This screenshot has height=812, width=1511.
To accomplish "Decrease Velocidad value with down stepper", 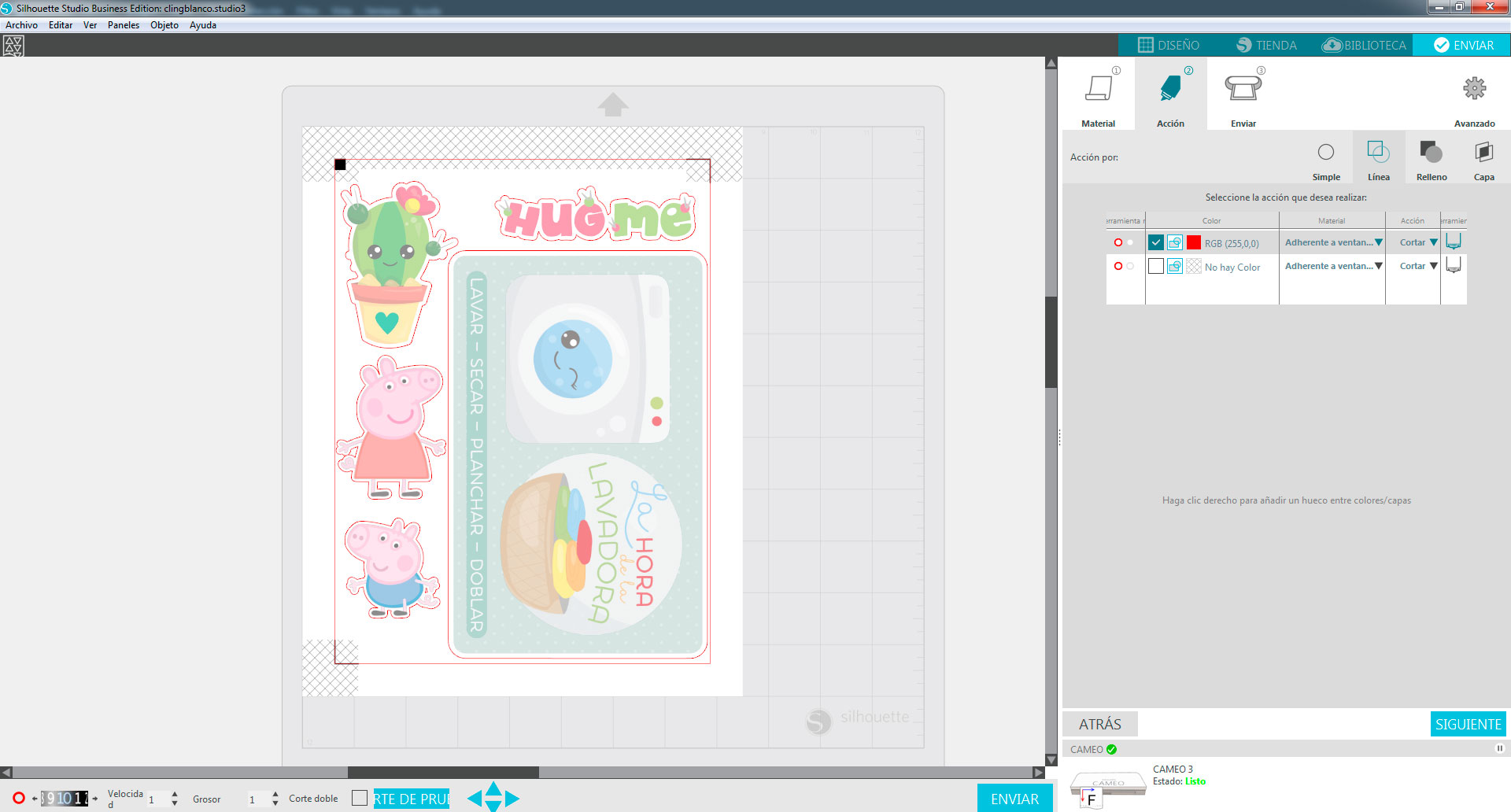I will coord(175,803).
